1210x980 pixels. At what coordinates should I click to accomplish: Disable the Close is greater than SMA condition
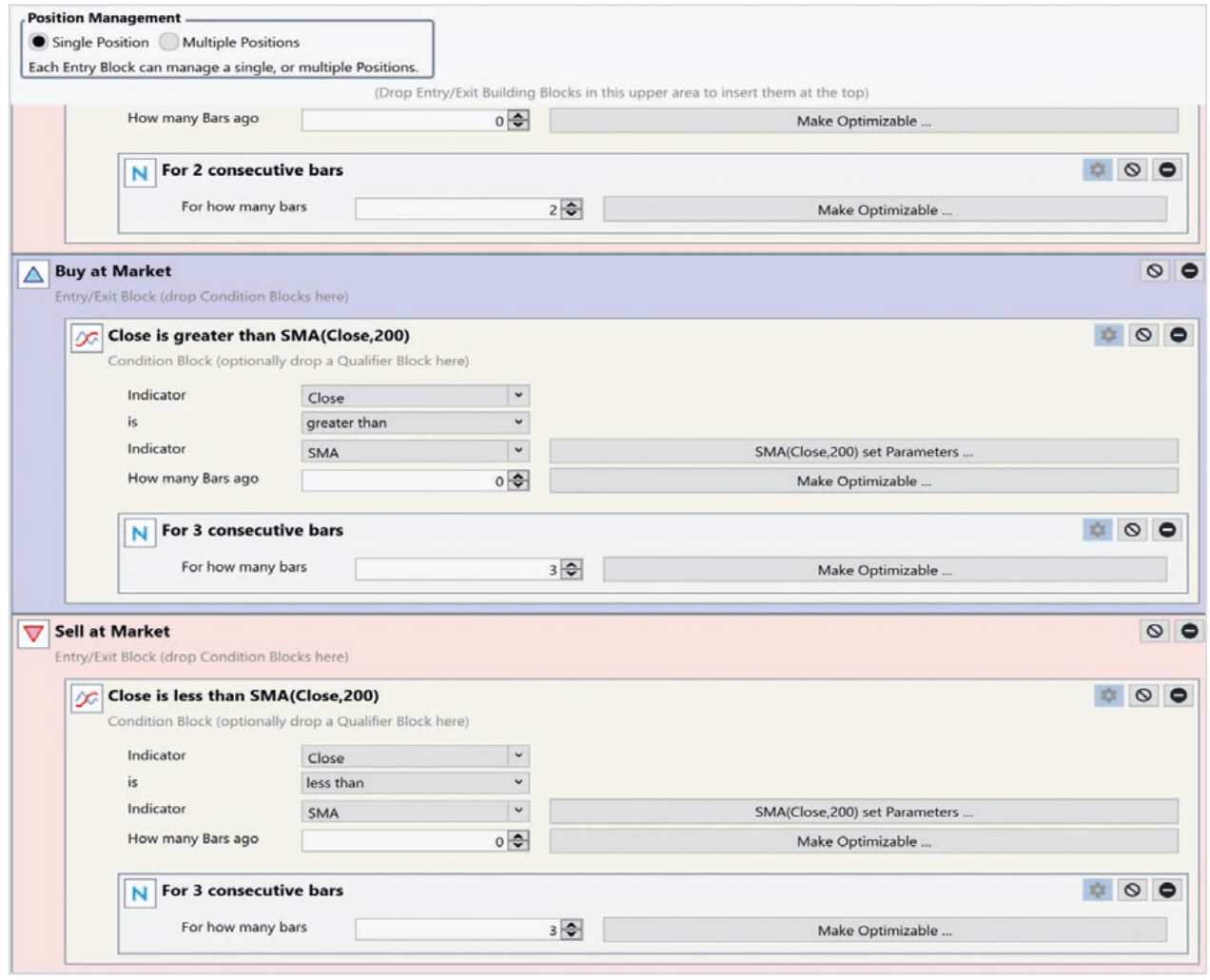coord(1143,335)
